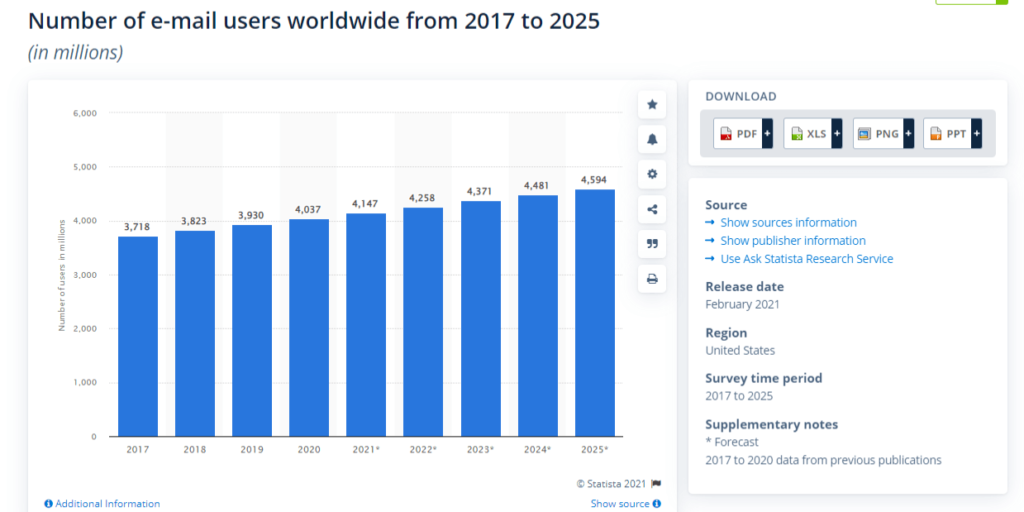Download the chart as PDF
This screenshot has width=1024, height=512.
[738, 134]
